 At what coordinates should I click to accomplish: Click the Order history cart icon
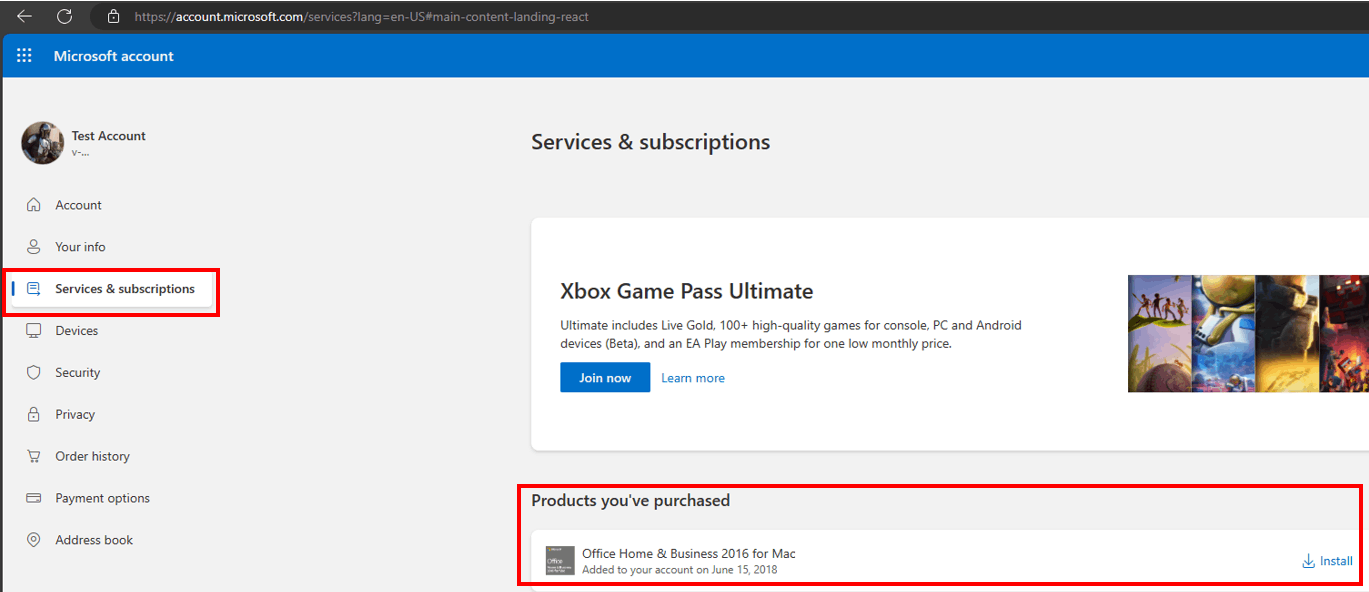coord(34,457)
